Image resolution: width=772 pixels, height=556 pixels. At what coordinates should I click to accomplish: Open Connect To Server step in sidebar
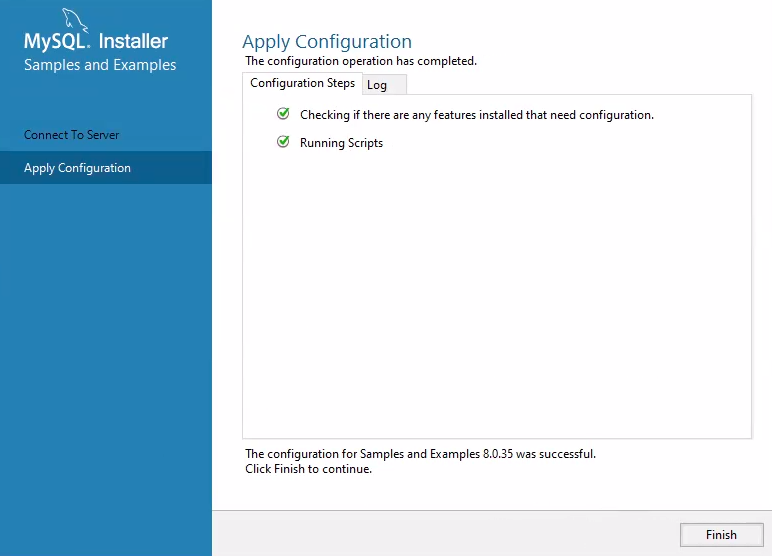(106, 135)
